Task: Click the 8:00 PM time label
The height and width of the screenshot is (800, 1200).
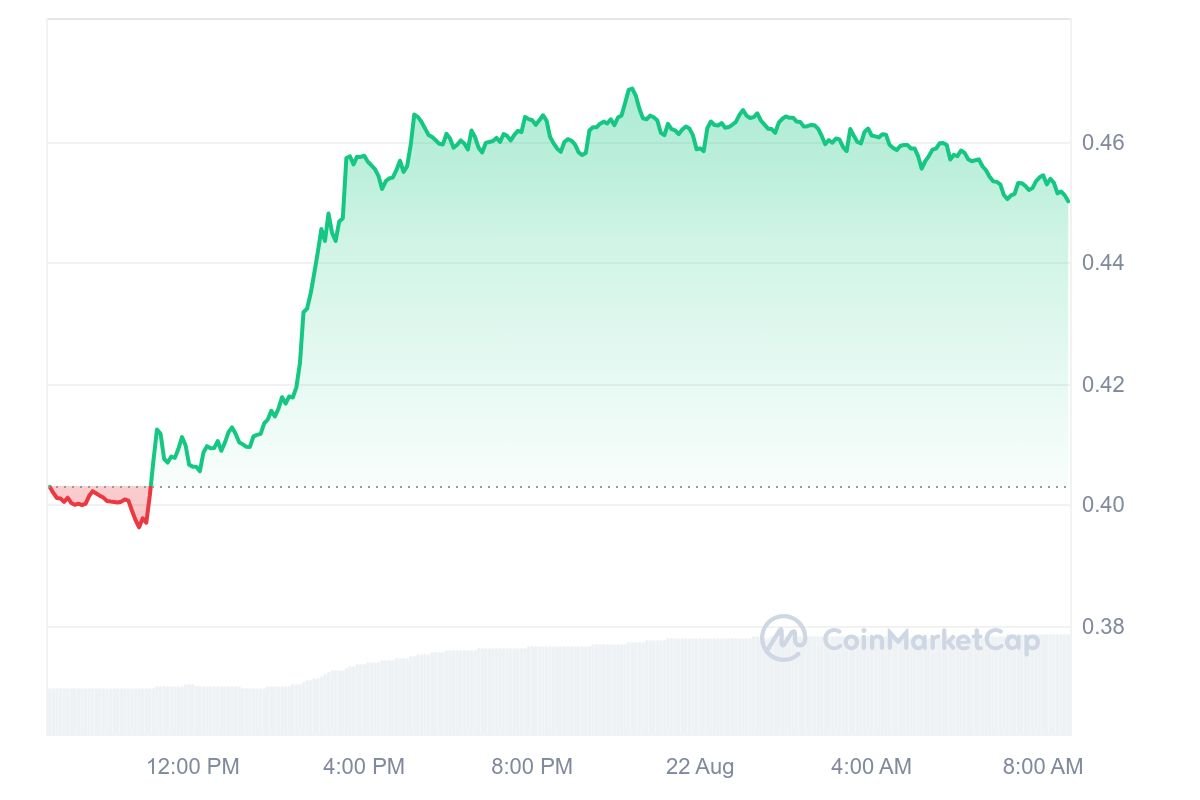Action: pos(532,767)
